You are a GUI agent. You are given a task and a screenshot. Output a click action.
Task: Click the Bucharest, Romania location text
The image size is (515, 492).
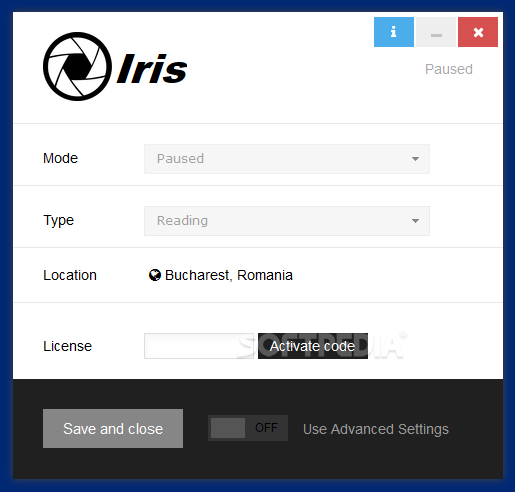[229, 275]
